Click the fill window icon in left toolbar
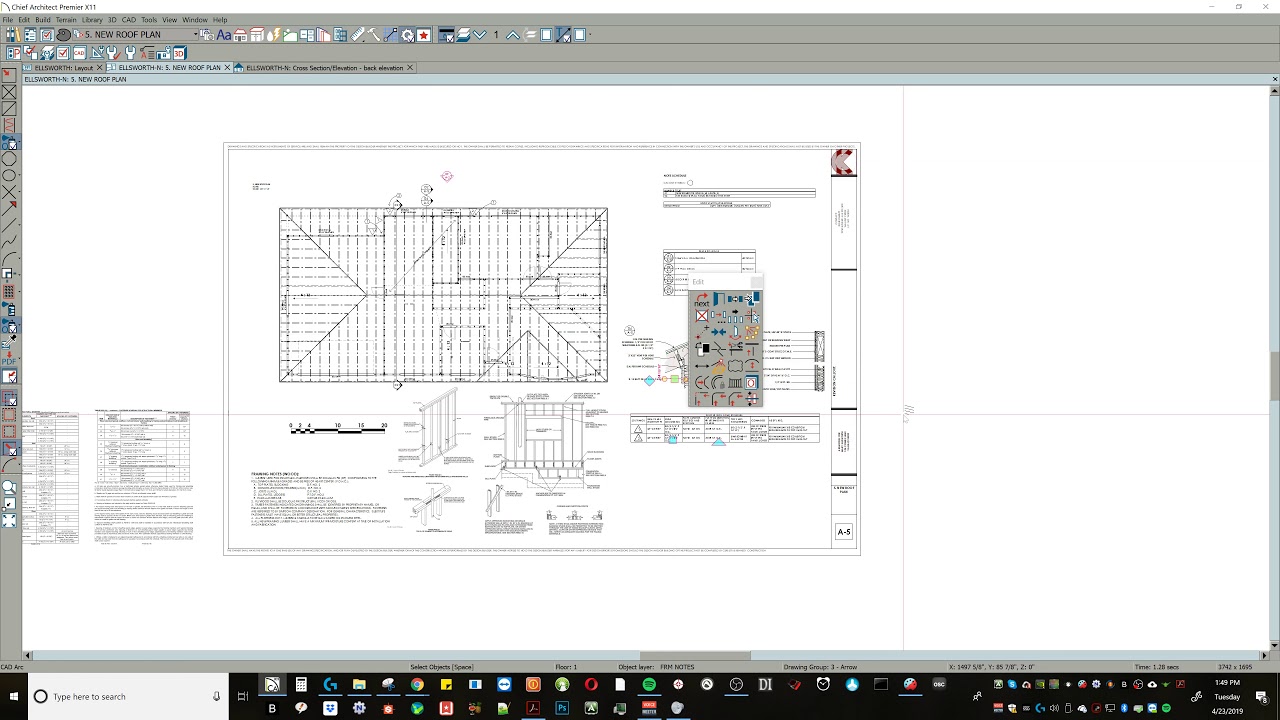1280x720 pixels. click(8, 520)
